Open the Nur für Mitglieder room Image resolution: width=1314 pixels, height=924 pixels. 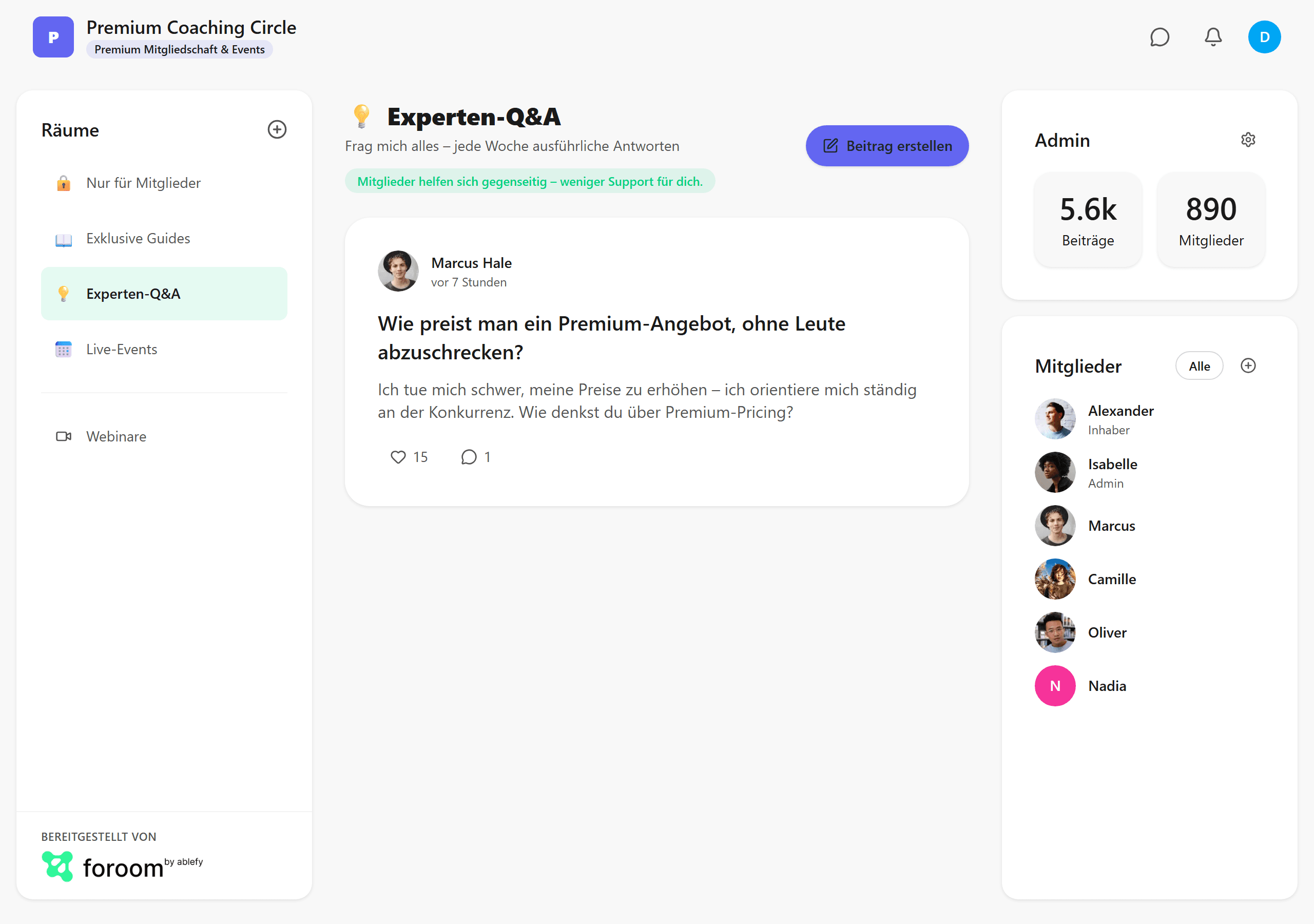click(x=164, y=183)
